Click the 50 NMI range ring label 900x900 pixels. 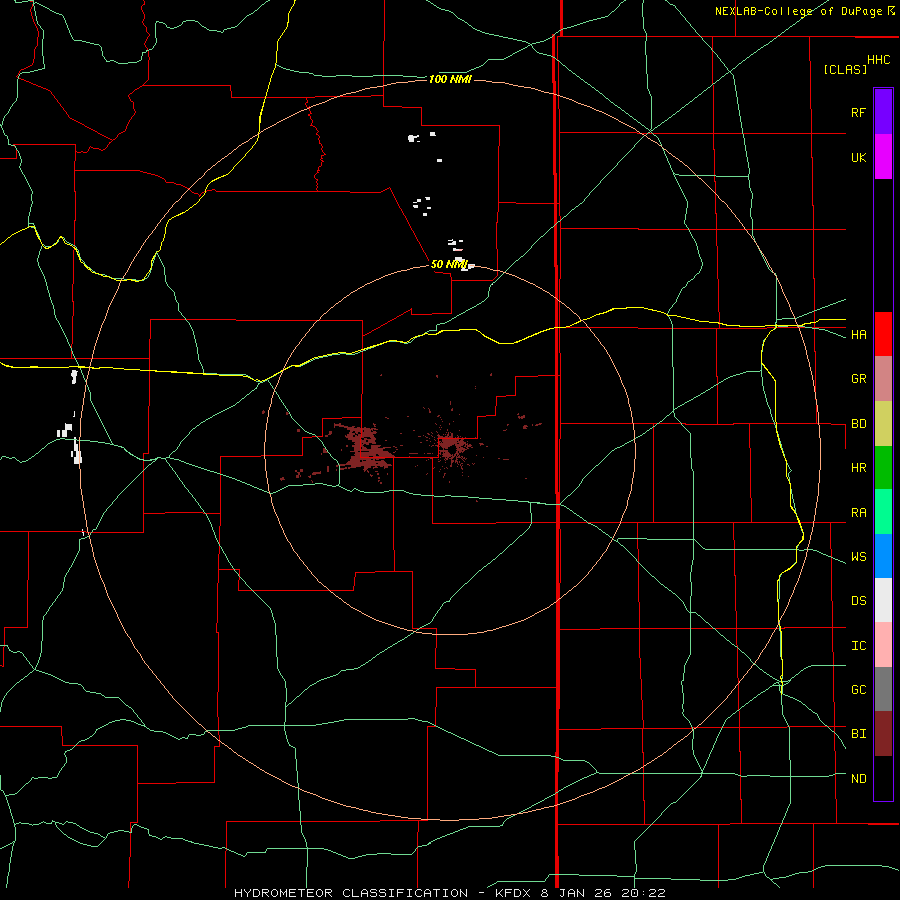(x=449, y=264)
